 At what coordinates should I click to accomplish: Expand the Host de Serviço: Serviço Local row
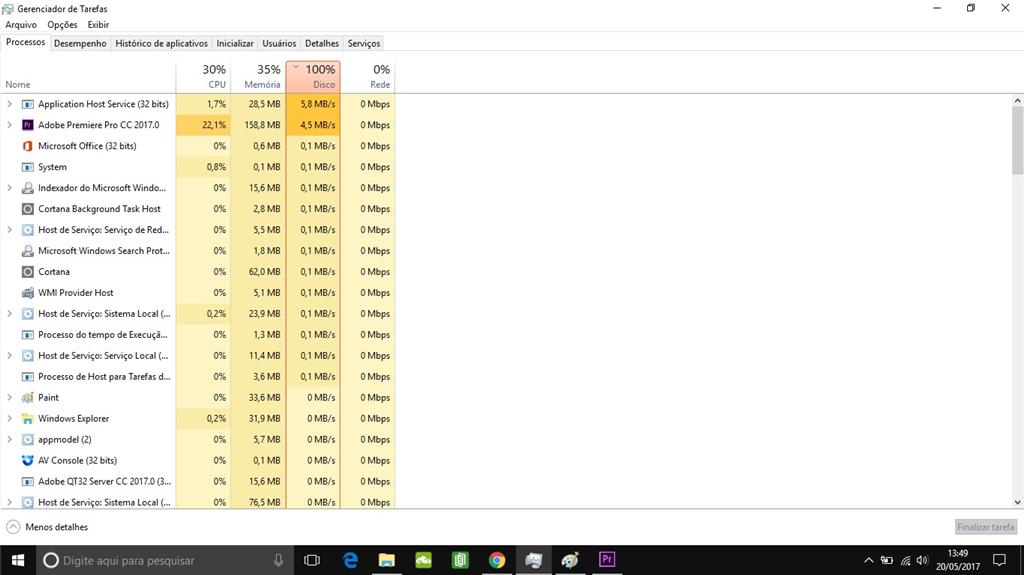click(x=9, y=355)
